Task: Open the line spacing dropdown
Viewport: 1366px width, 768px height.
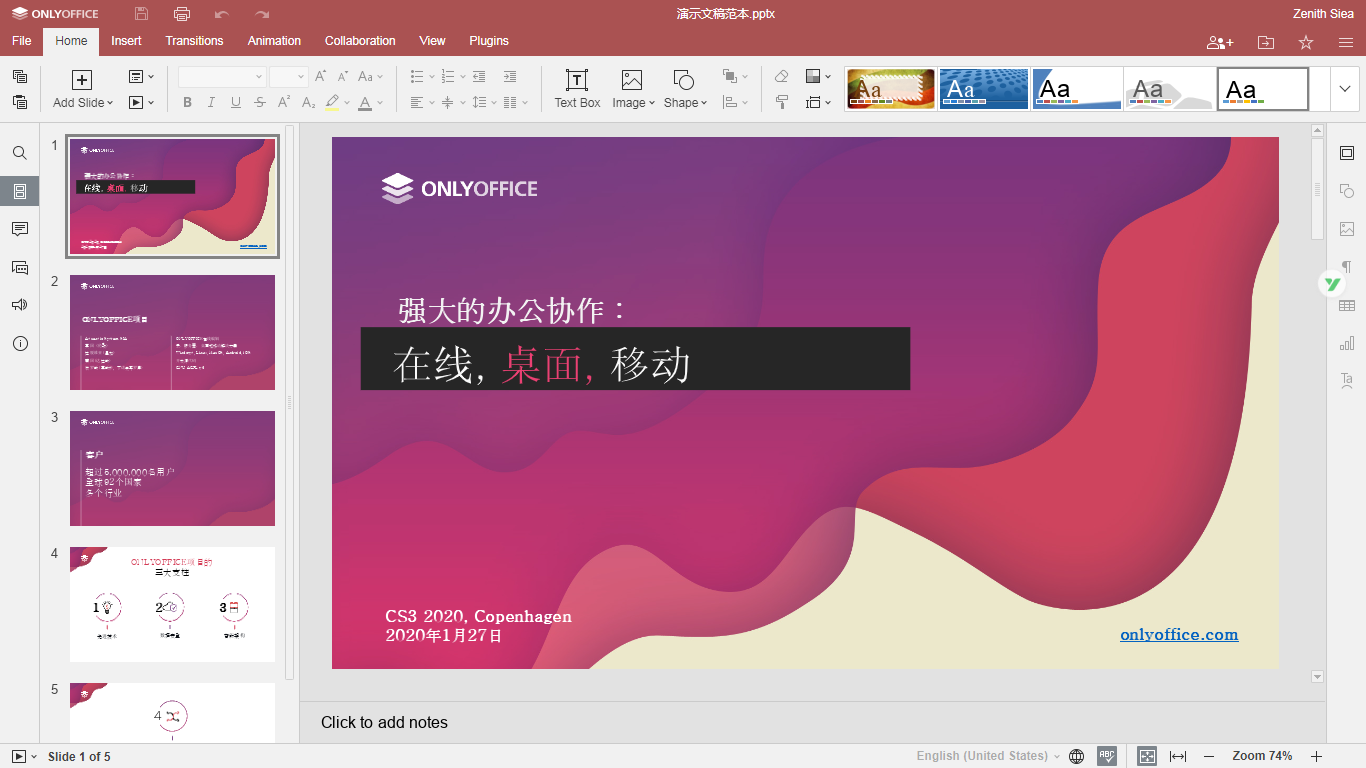Action: [484, 102]
